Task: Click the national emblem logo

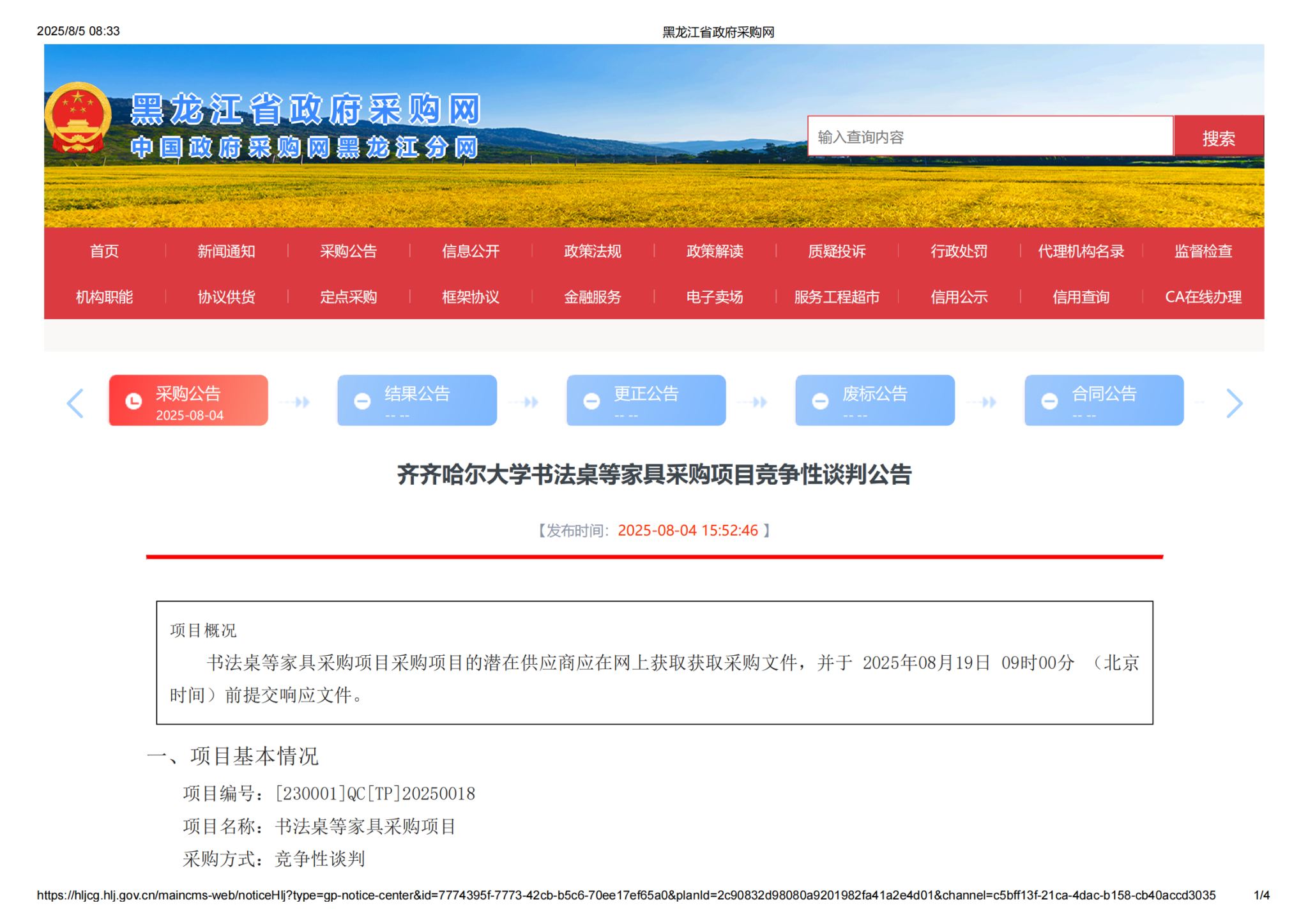Action: coord(78,117)
